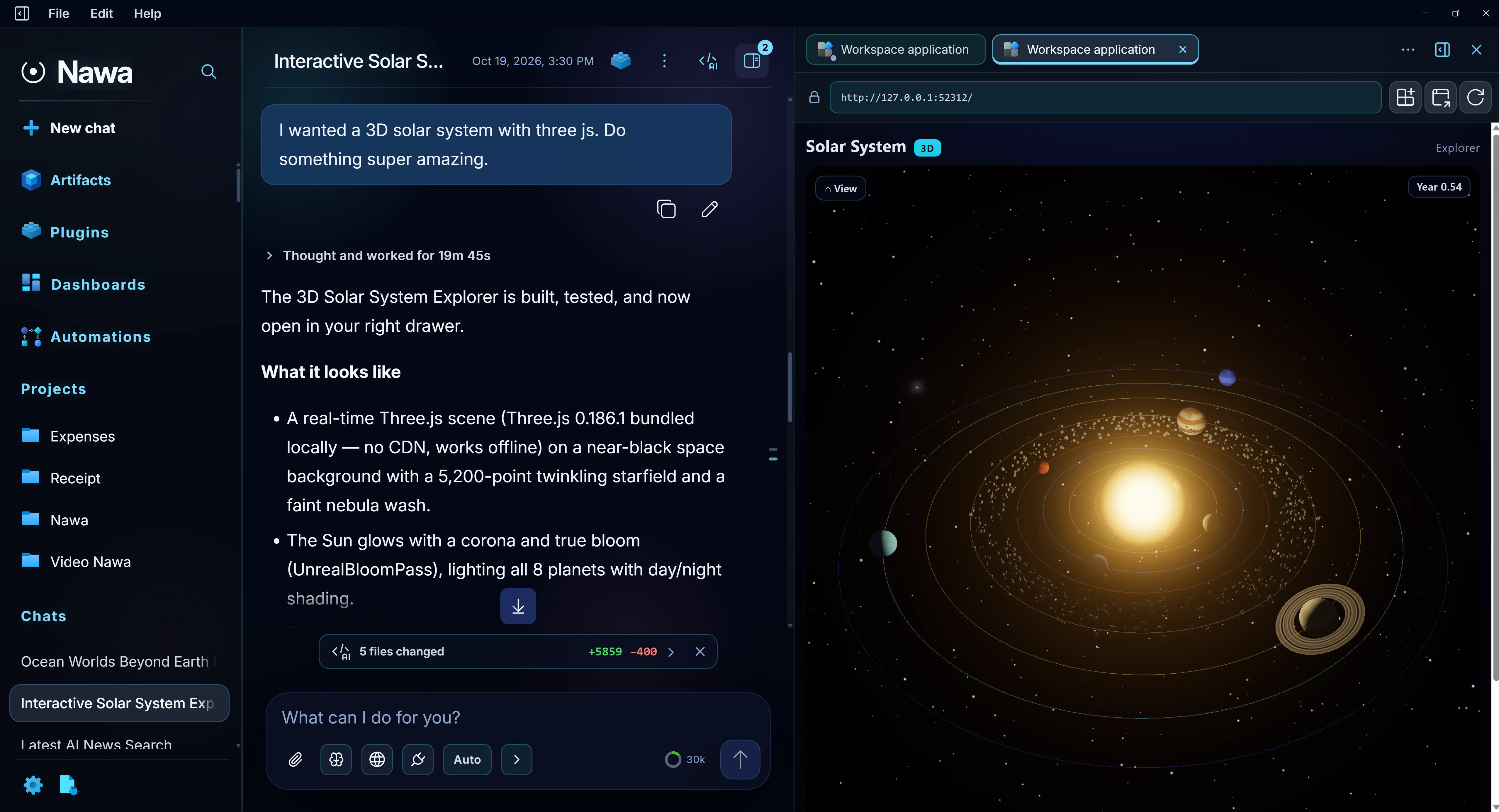Open chat options three-dot menu
The height and width of the screenshot is (812, 1499).
pyautogui.click(x=664, y=60)
